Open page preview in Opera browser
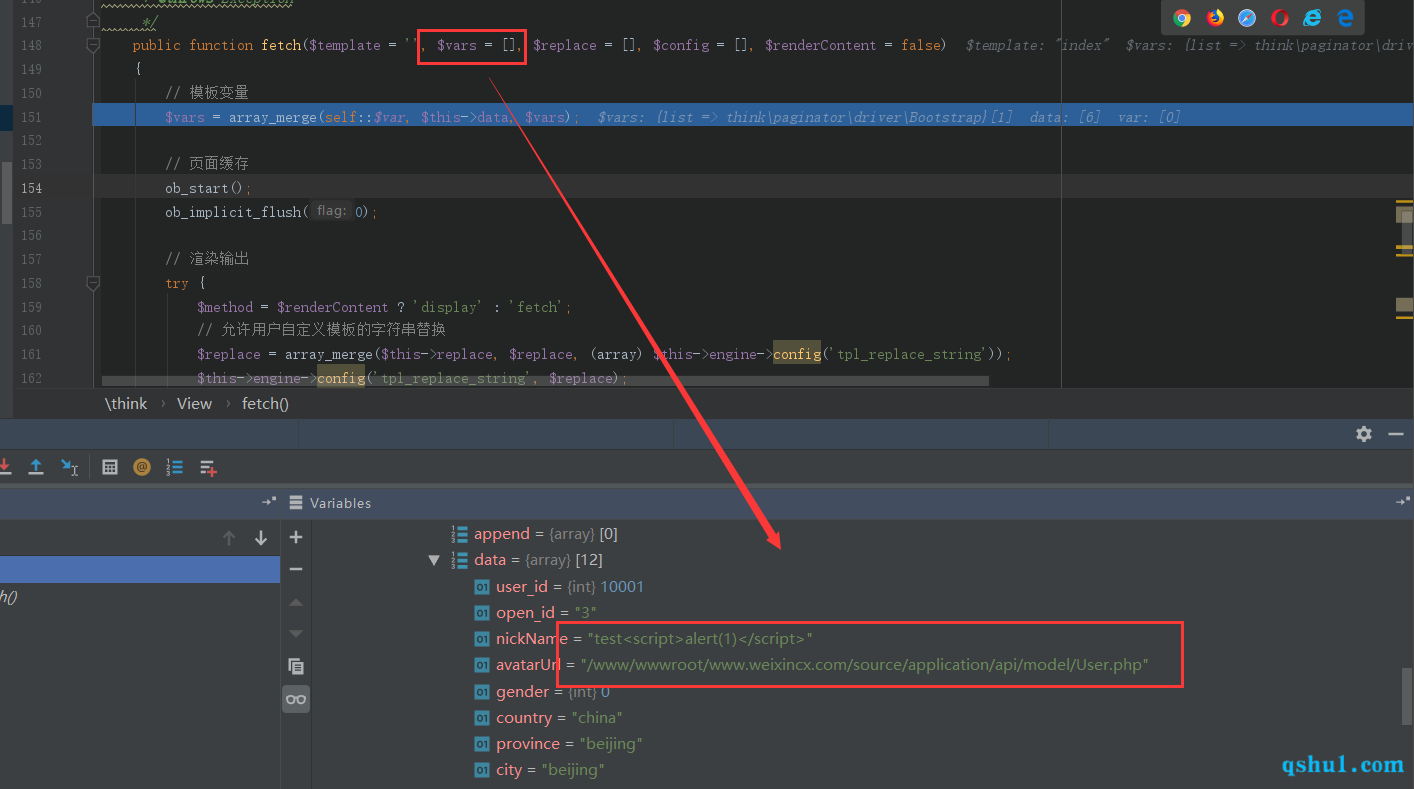1414x789 pixels. point(1280,18)
